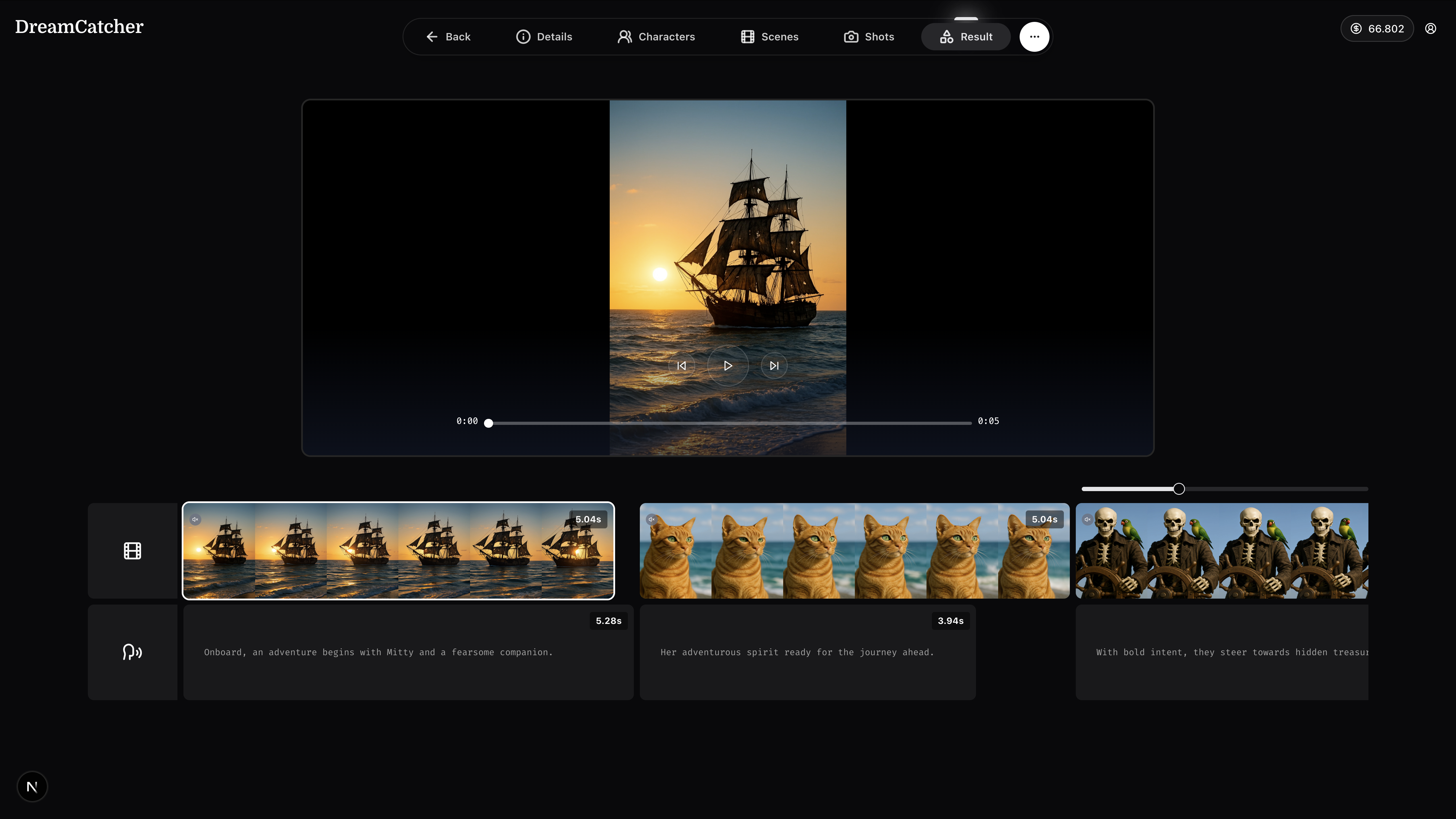Viewport: 1456px width, 819px height.
Task: Toggle mute on the skeleton pirate clip
Action: point(1087,520)
